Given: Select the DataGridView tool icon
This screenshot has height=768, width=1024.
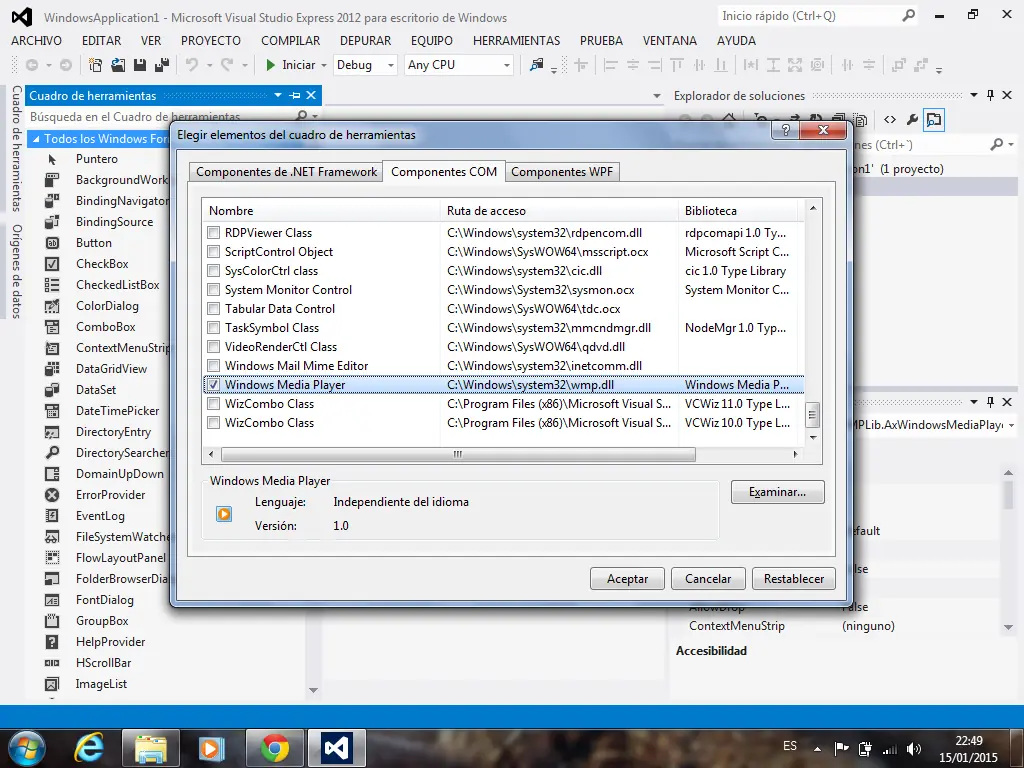Looking at the screenshot, I should [x=52, y=369].
